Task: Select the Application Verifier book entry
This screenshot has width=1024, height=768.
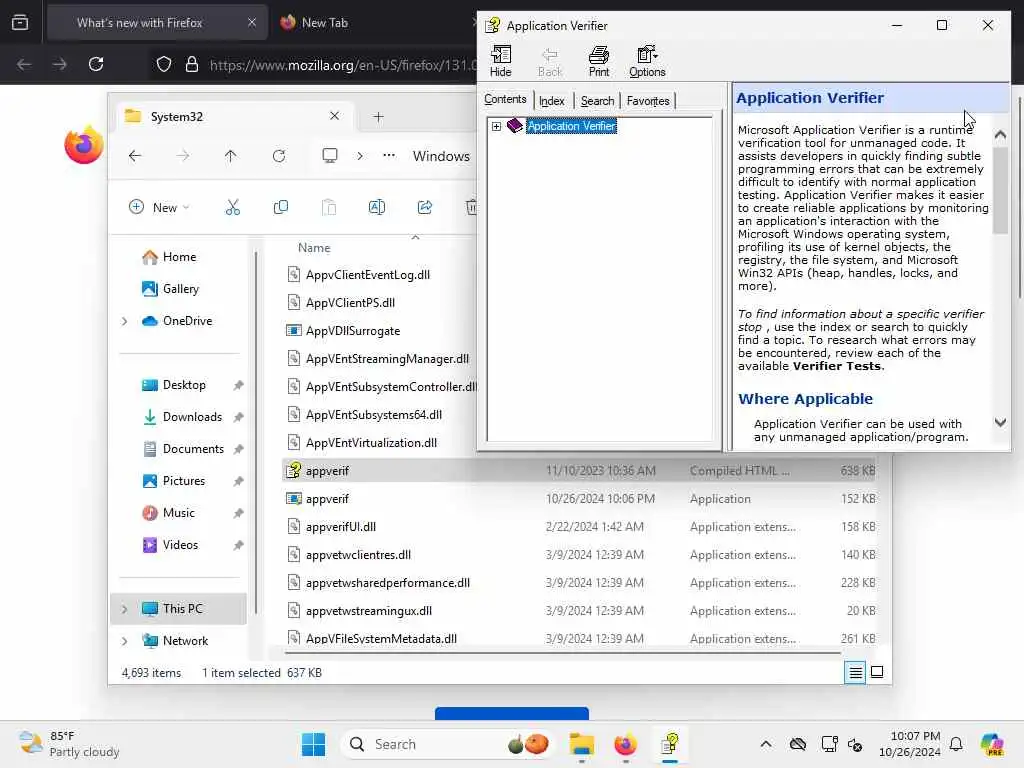Action: (x=571, y=126)
